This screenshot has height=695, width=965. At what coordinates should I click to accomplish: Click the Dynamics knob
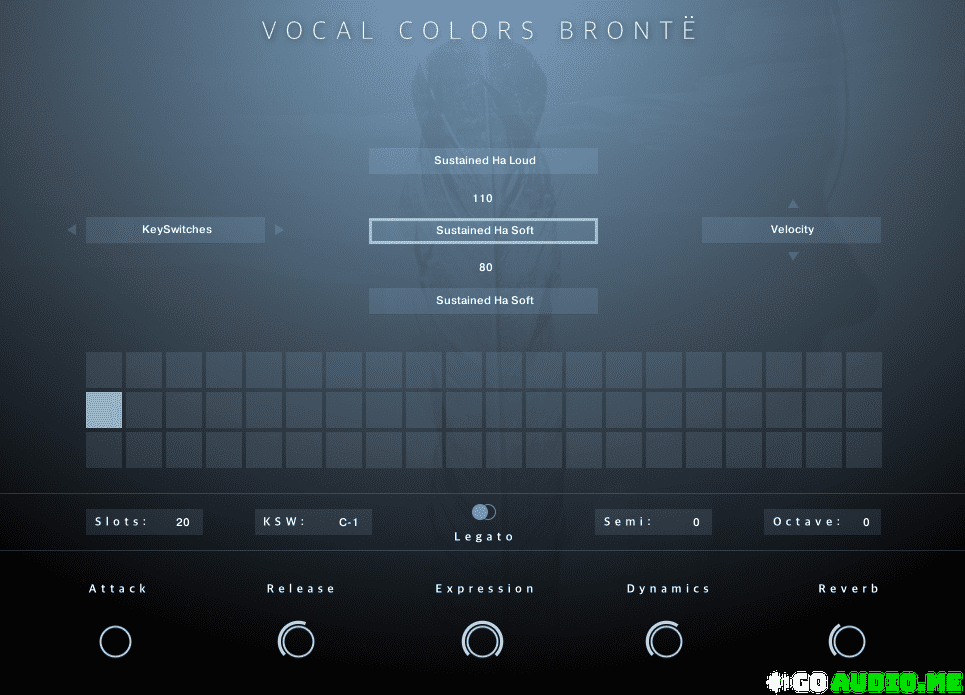665,640
